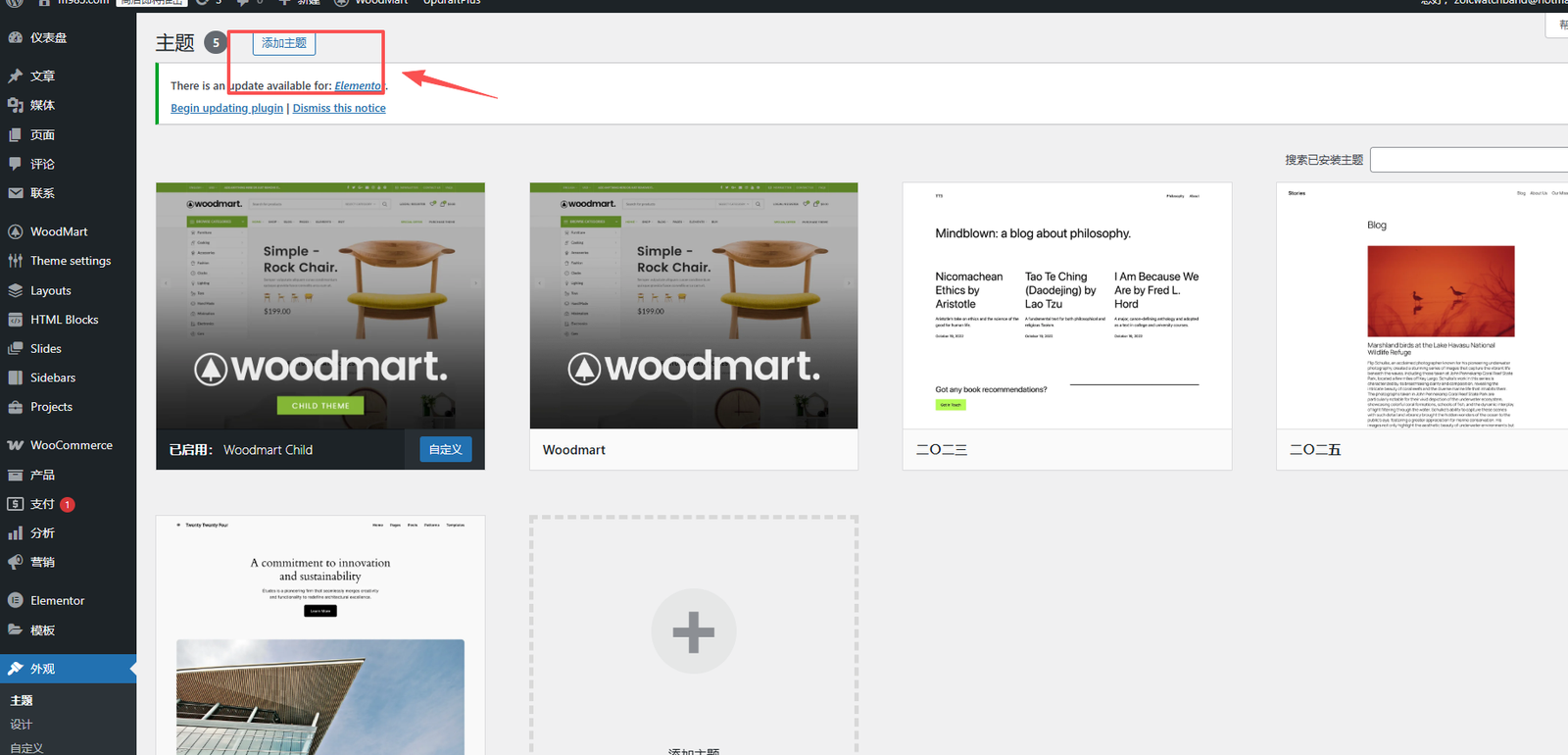Screen dimensions: 1568x755
Task: Click the Add Theme button at top
Action: tap(284, 43)
